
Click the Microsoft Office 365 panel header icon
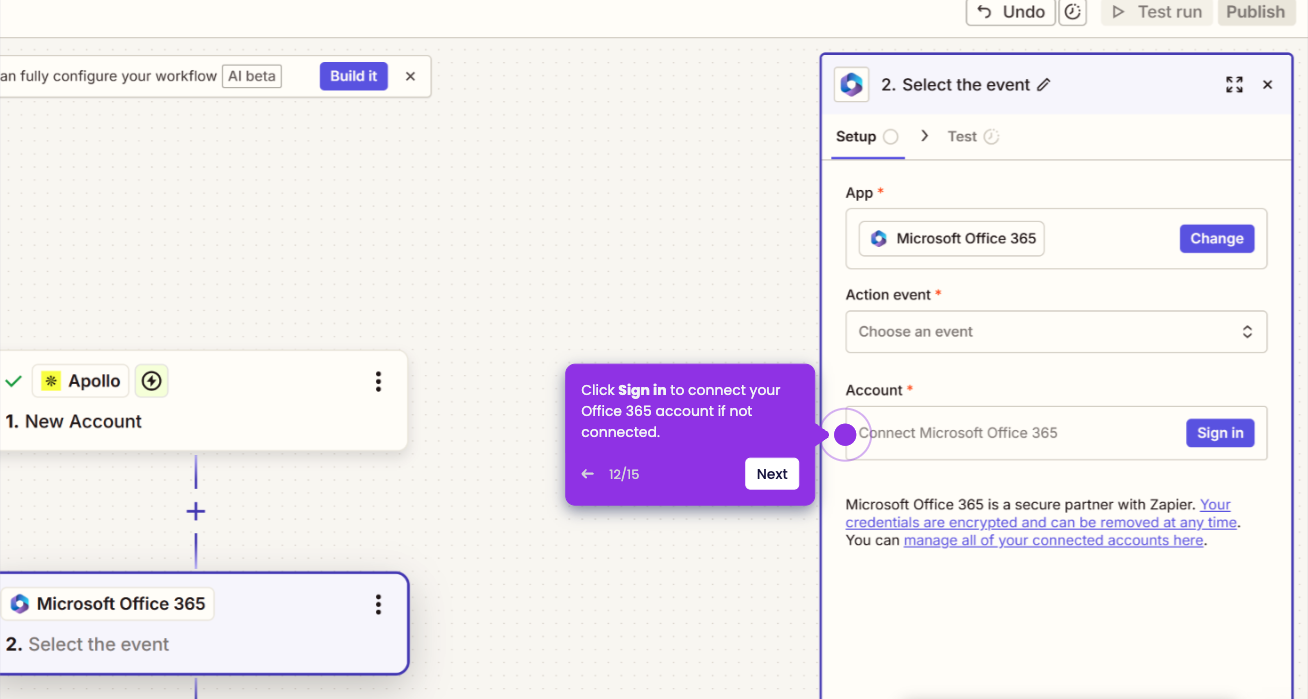point(852,85)
